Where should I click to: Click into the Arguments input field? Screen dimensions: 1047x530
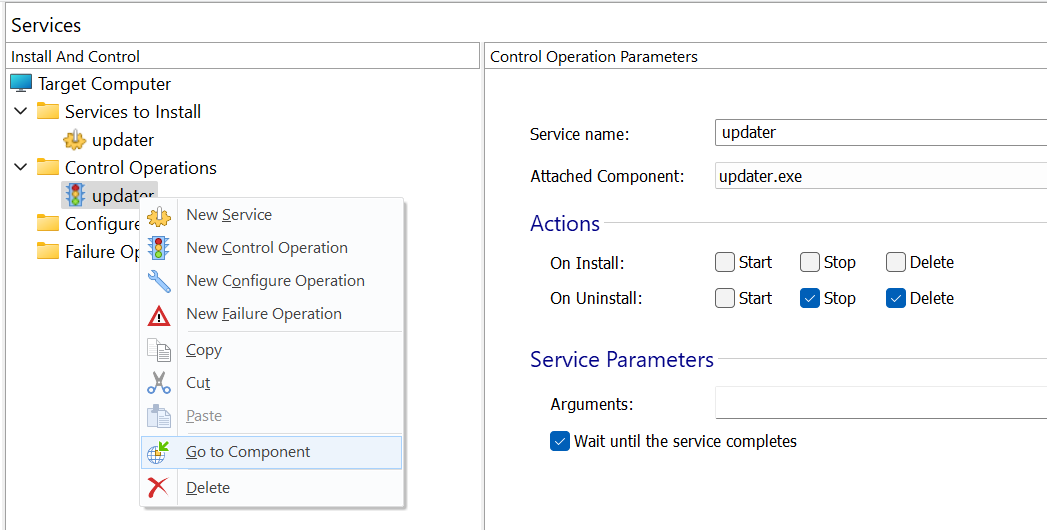point(880,404)
